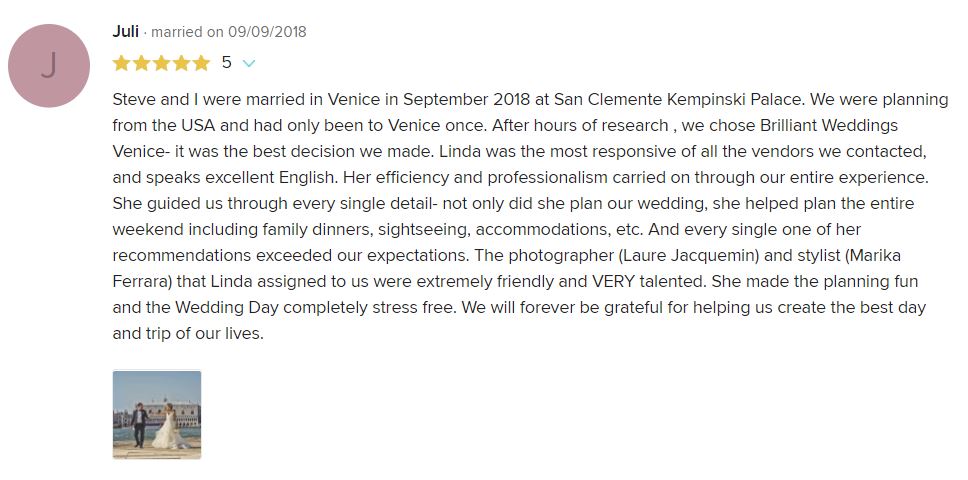
Task: Click the capitalized word VERY
Action: click(x=584, y=282)
